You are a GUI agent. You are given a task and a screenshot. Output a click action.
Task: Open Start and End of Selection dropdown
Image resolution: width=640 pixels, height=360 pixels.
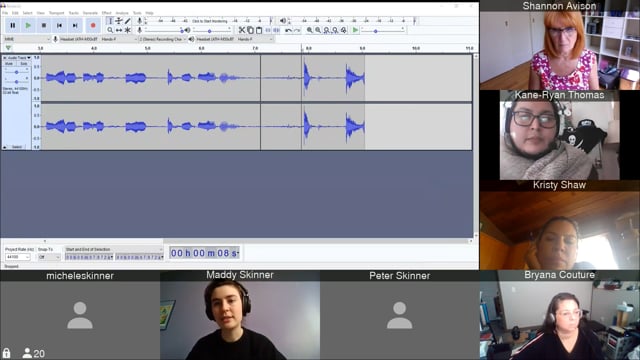(x=114, y=249)
